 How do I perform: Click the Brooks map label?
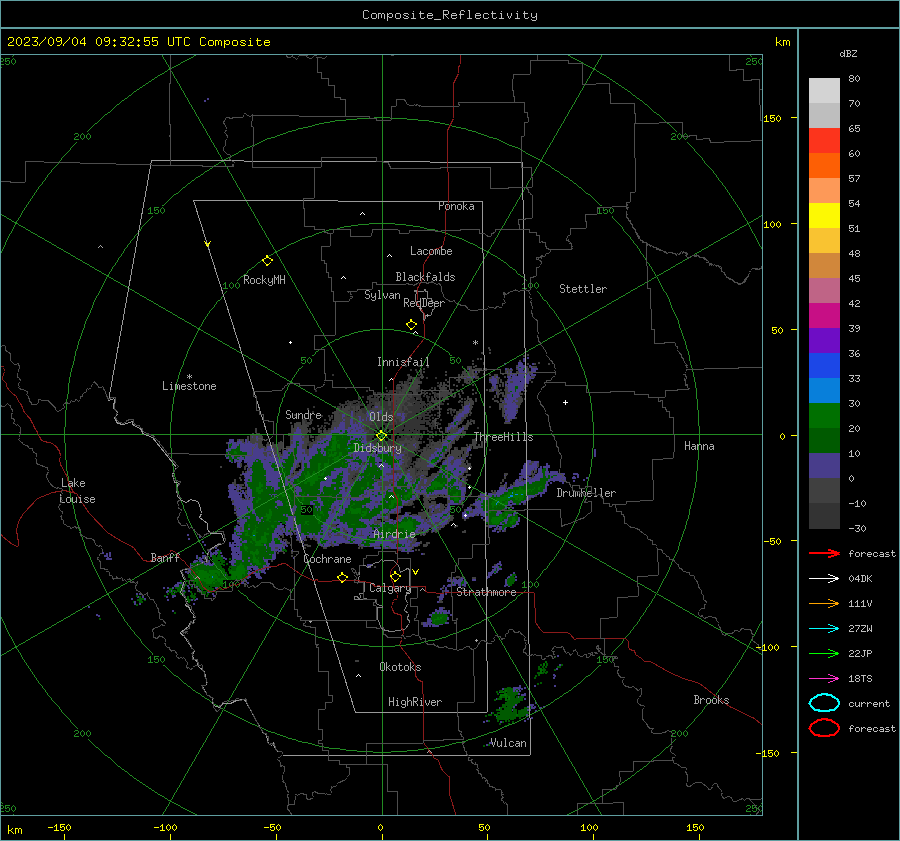[711, 700]
